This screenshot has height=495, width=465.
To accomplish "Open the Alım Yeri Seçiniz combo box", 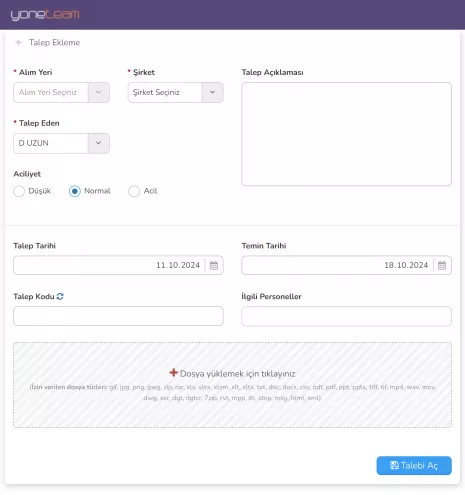I will [x=61, y=92].
